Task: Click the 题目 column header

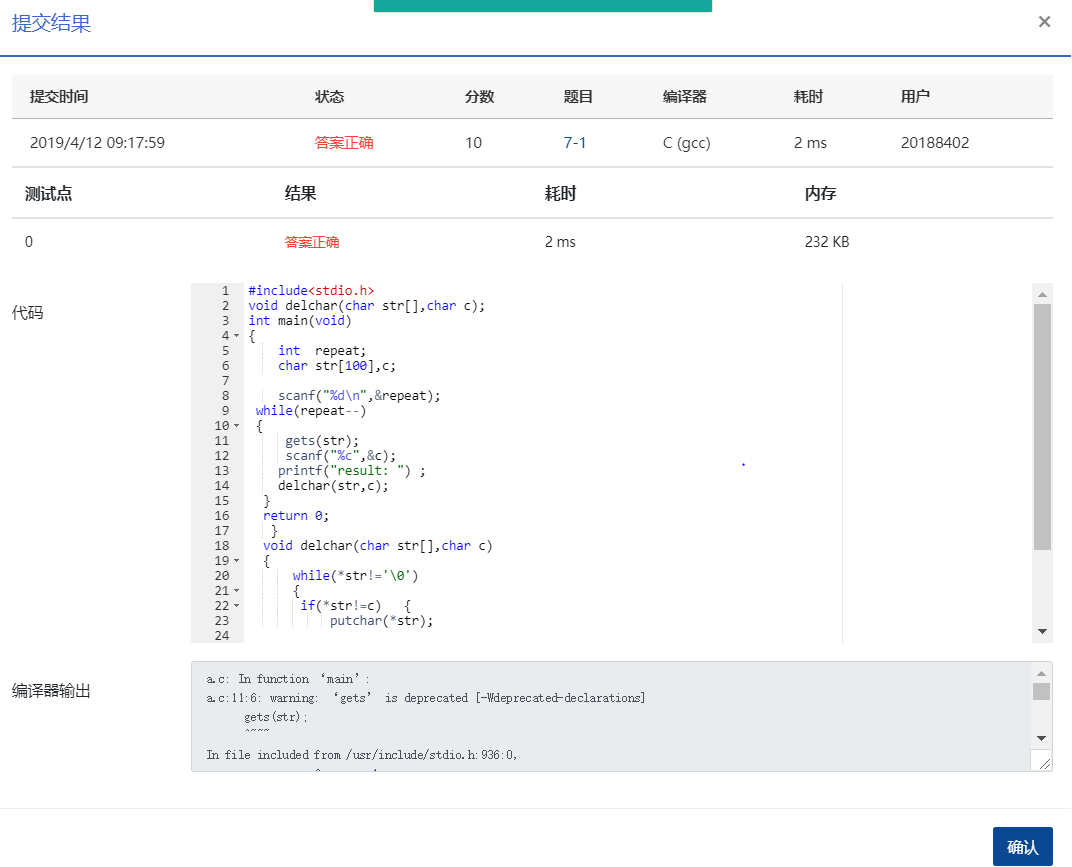Action: point(578,96)
